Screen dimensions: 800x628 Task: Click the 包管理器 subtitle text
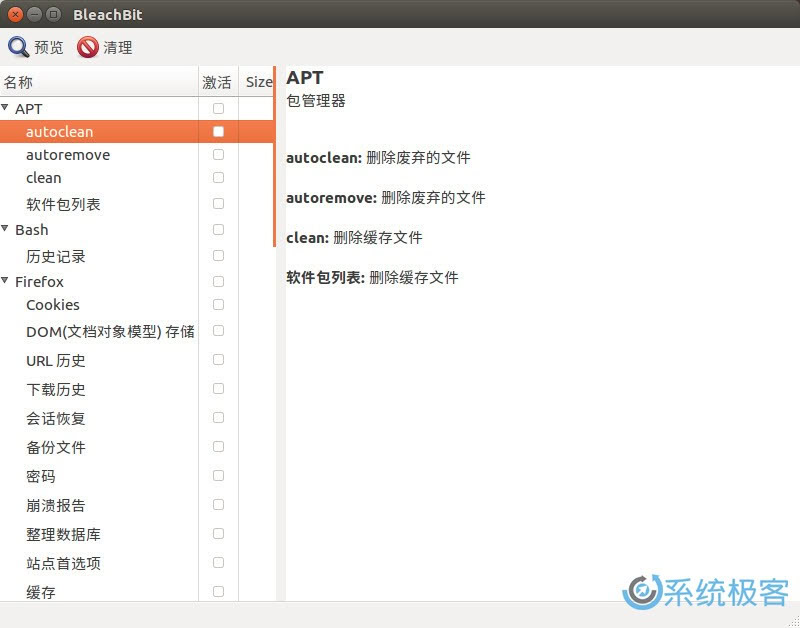click(x=316, y=101)
